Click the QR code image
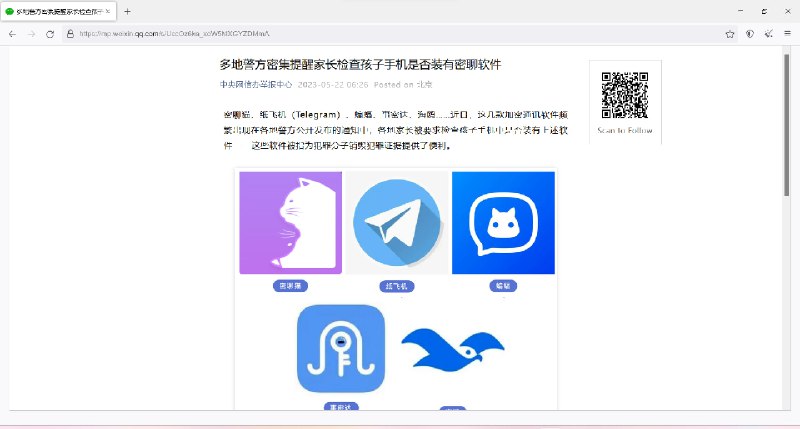800x429 pixels. pyautogui.click(x=625, y=95)
